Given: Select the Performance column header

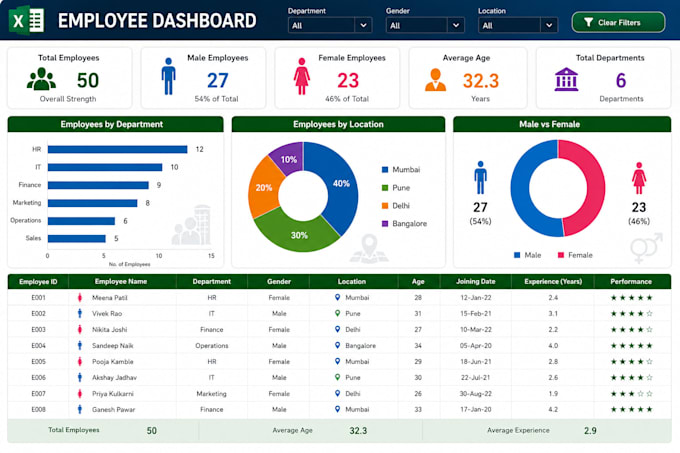Looking at the screenshot, I should click(x=631, y=281).
